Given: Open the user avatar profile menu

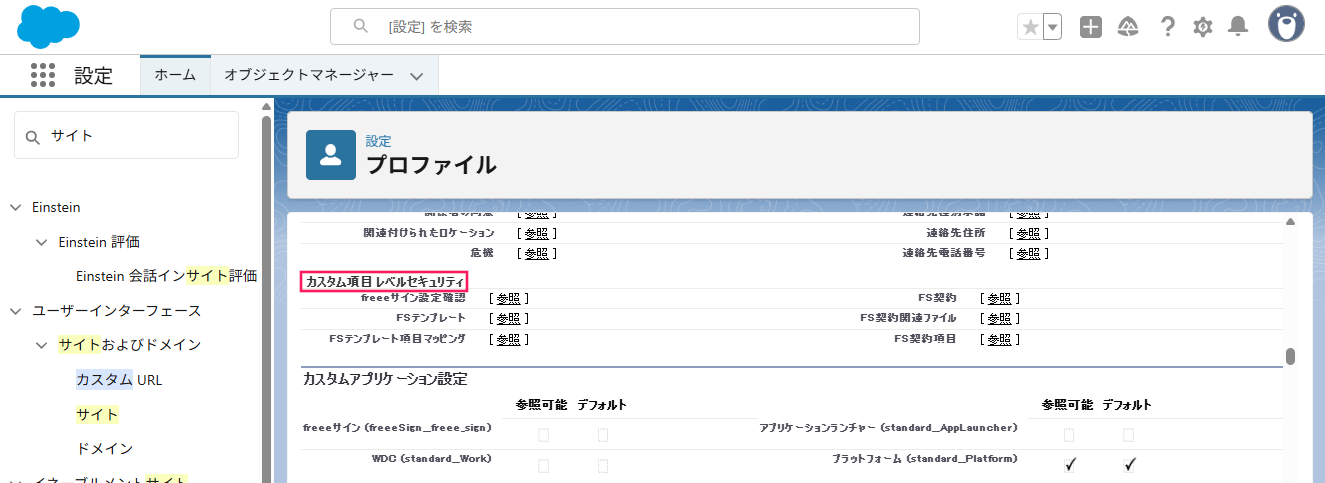Looking at the screenshot, I should (x=1286, y=25).
